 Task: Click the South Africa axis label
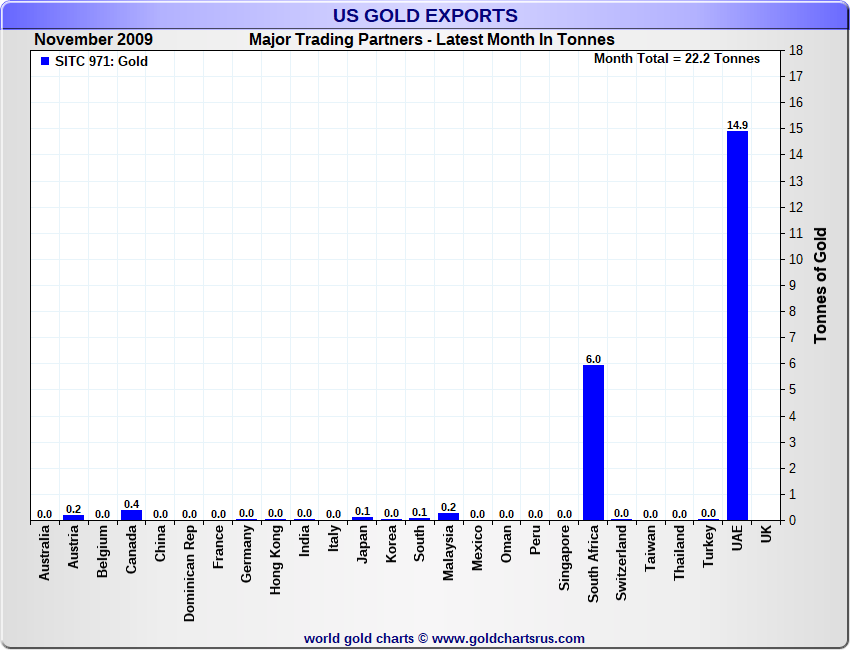(x=593, y=563)
